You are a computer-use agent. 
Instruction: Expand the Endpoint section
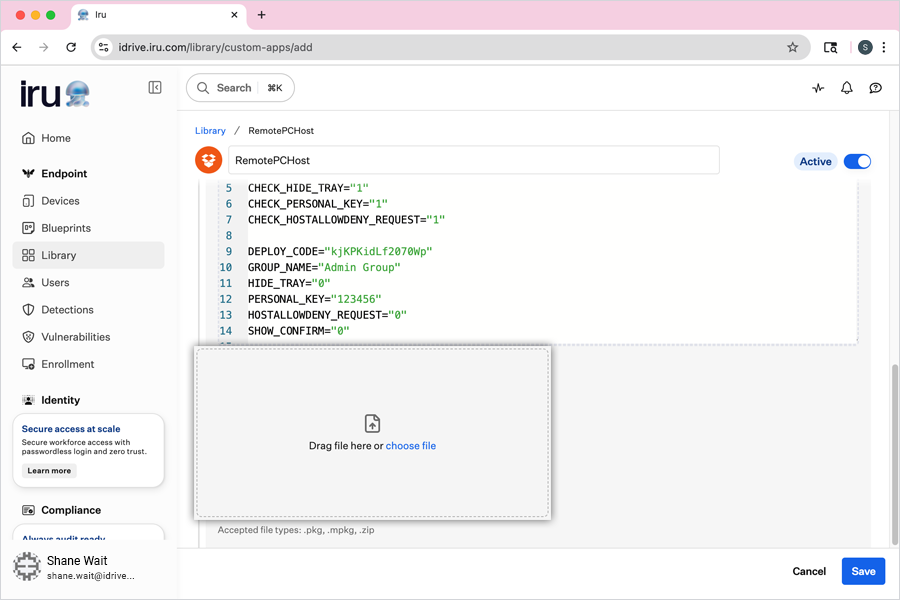[64, 174]
